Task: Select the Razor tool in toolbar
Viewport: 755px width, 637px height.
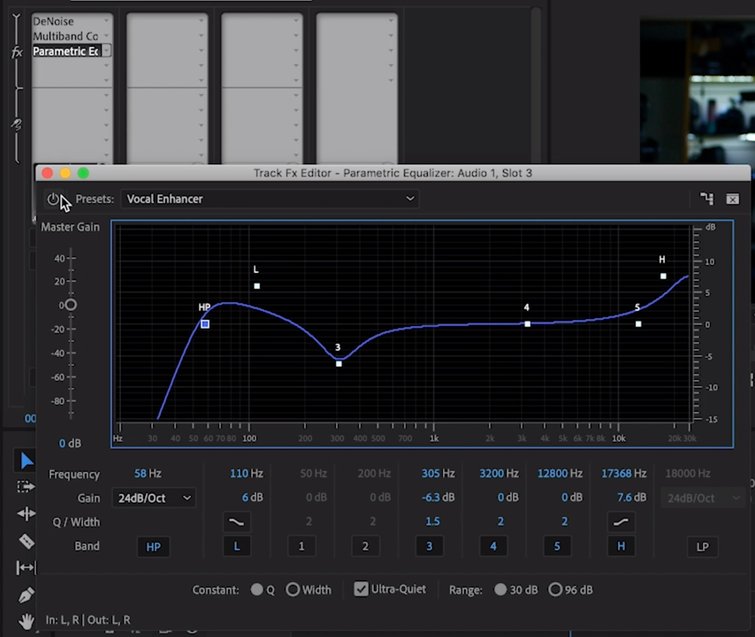Action: 26,541
